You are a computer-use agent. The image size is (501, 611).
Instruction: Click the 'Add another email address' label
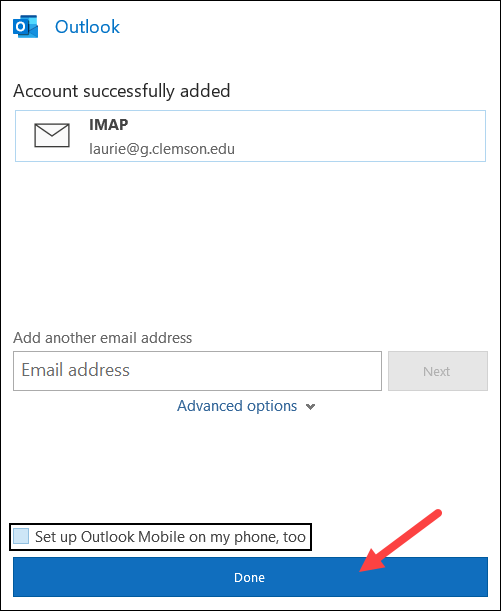click(x=102, y=338)
